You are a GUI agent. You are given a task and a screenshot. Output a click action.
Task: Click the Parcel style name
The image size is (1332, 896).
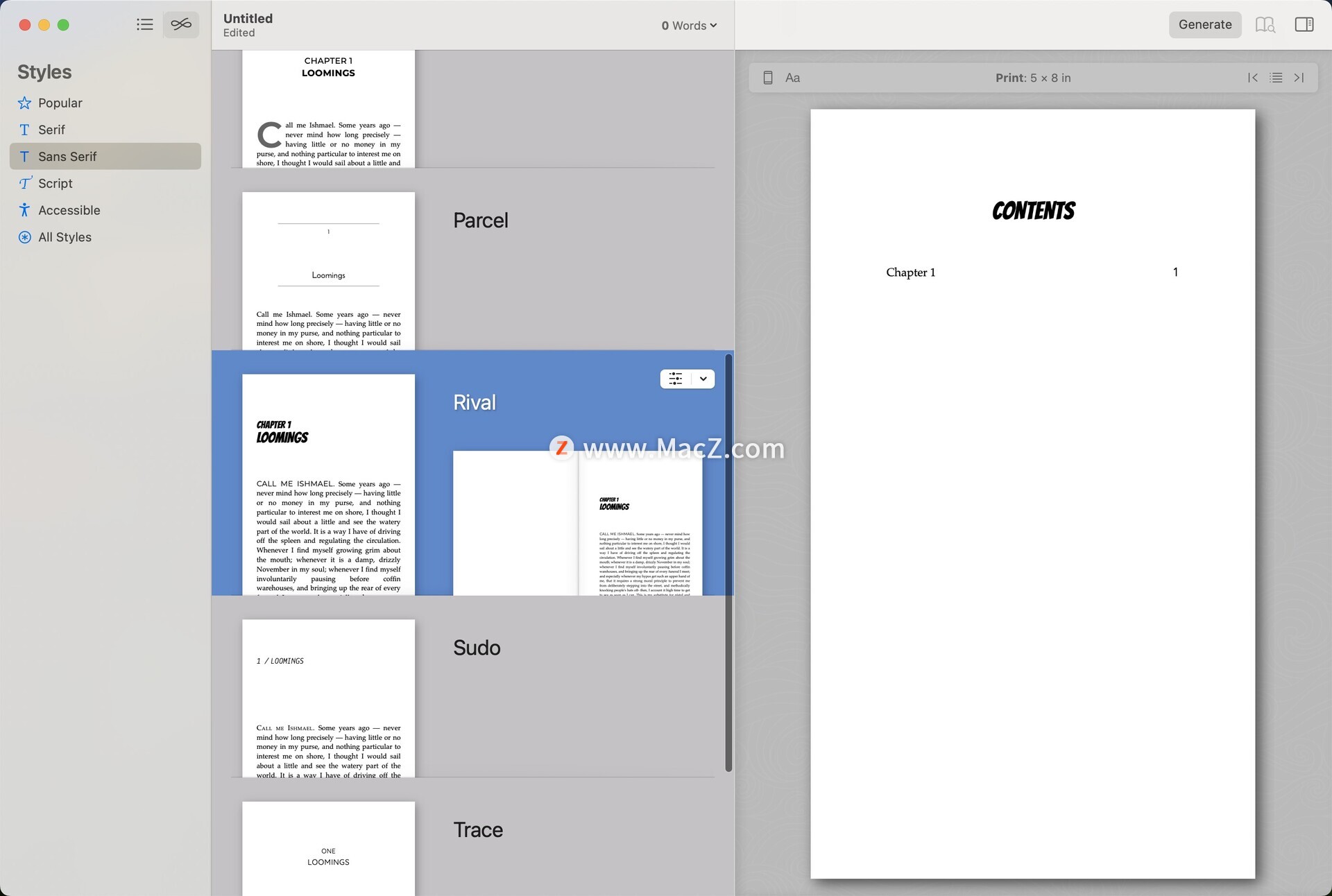(481, 221)
